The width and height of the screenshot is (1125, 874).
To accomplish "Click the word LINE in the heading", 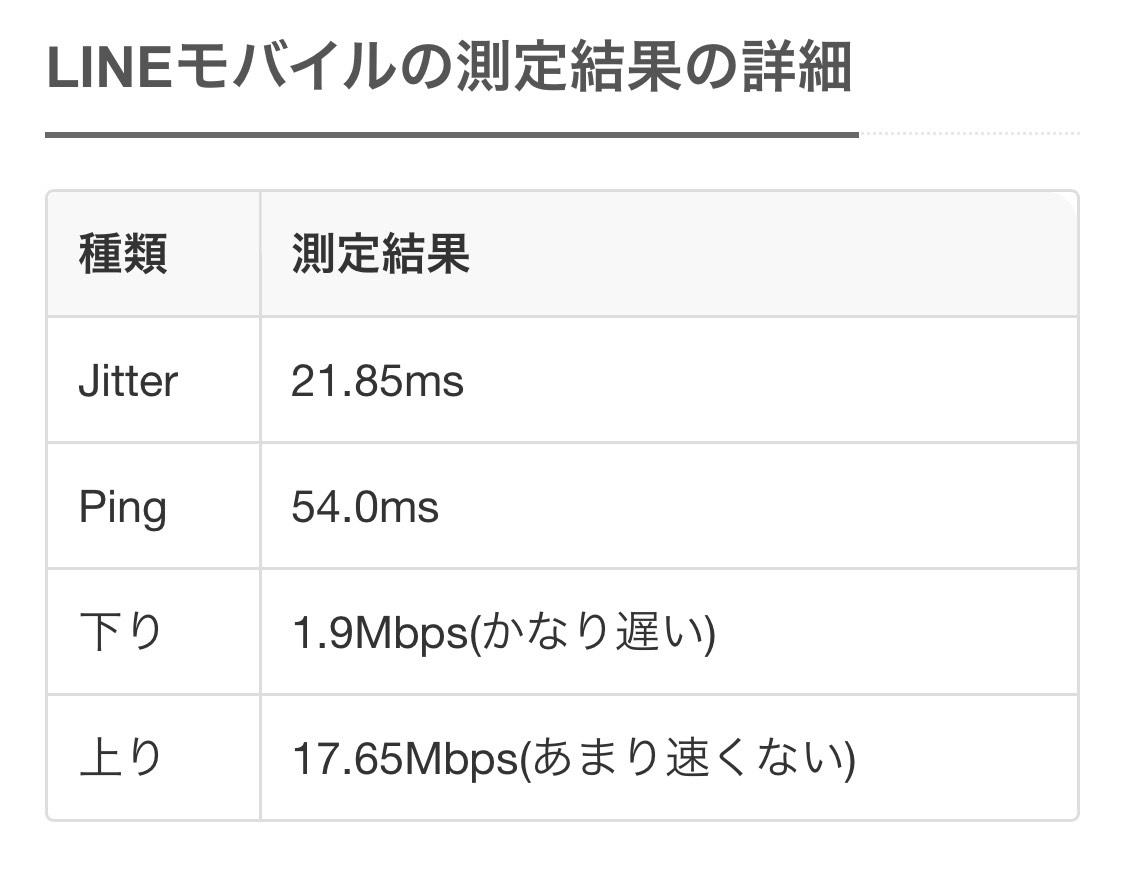I will [109, 69].
